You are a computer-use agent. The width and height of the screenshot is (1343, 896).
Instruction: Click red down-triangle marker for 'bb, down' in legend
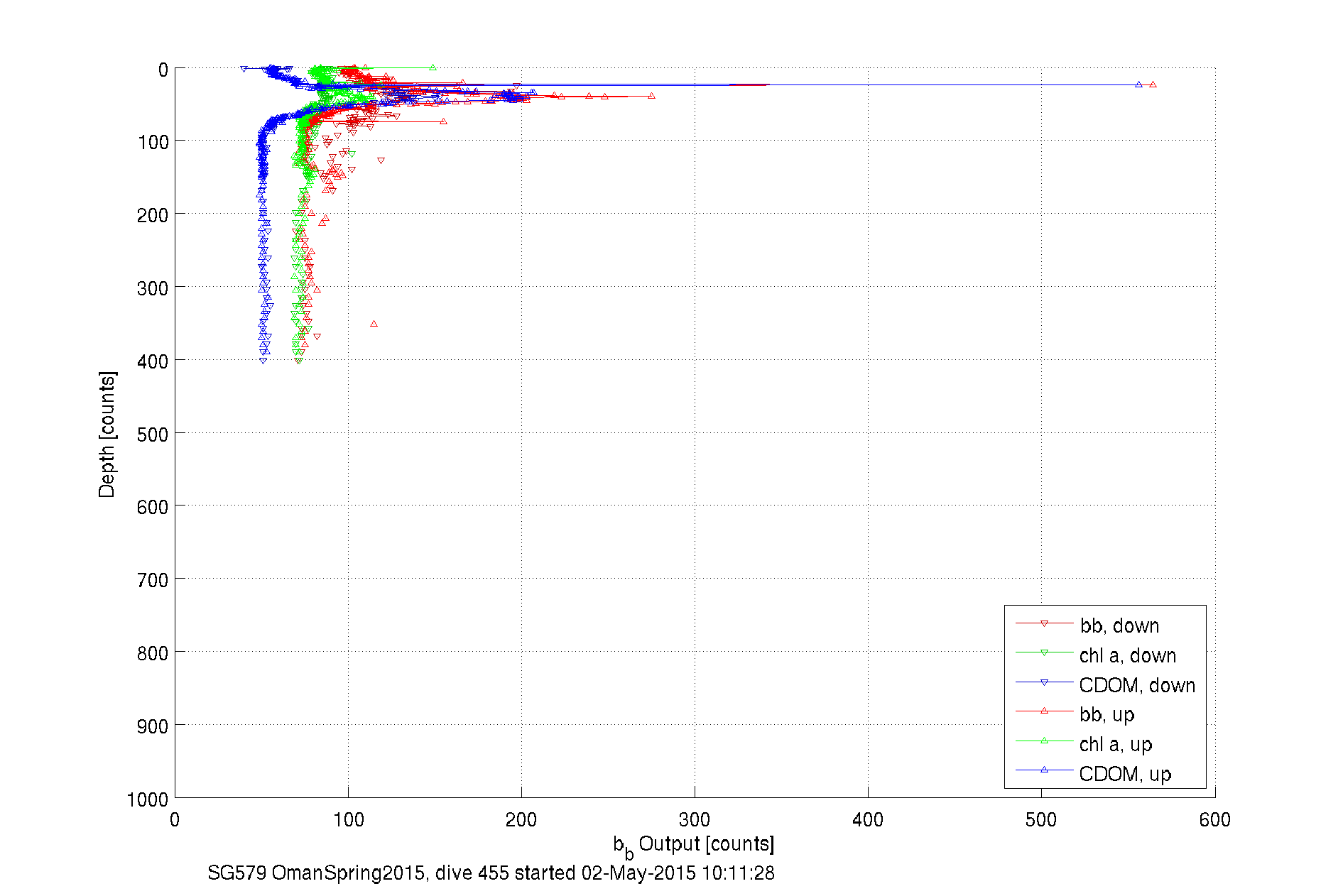pos(1044,623)
